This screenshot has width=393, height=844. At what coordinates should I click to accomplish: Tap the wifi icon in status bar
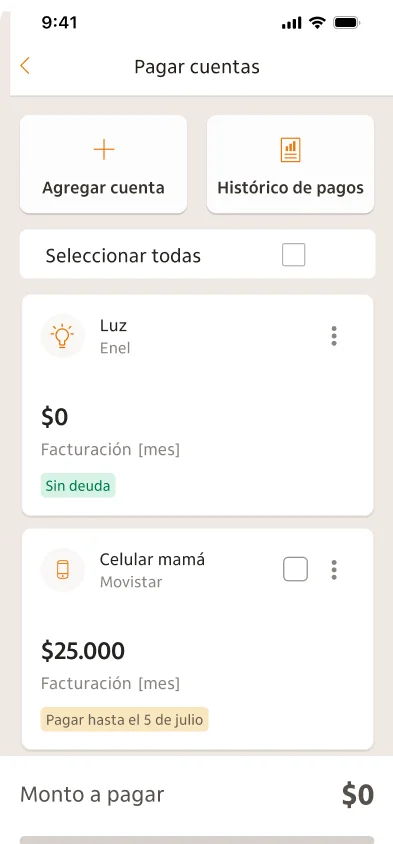(318, 23)
